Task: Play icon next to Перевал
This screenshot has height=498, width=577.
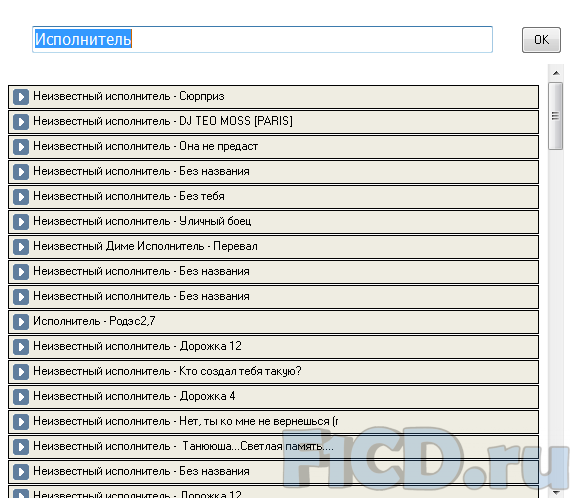Action: pos(21,247)
